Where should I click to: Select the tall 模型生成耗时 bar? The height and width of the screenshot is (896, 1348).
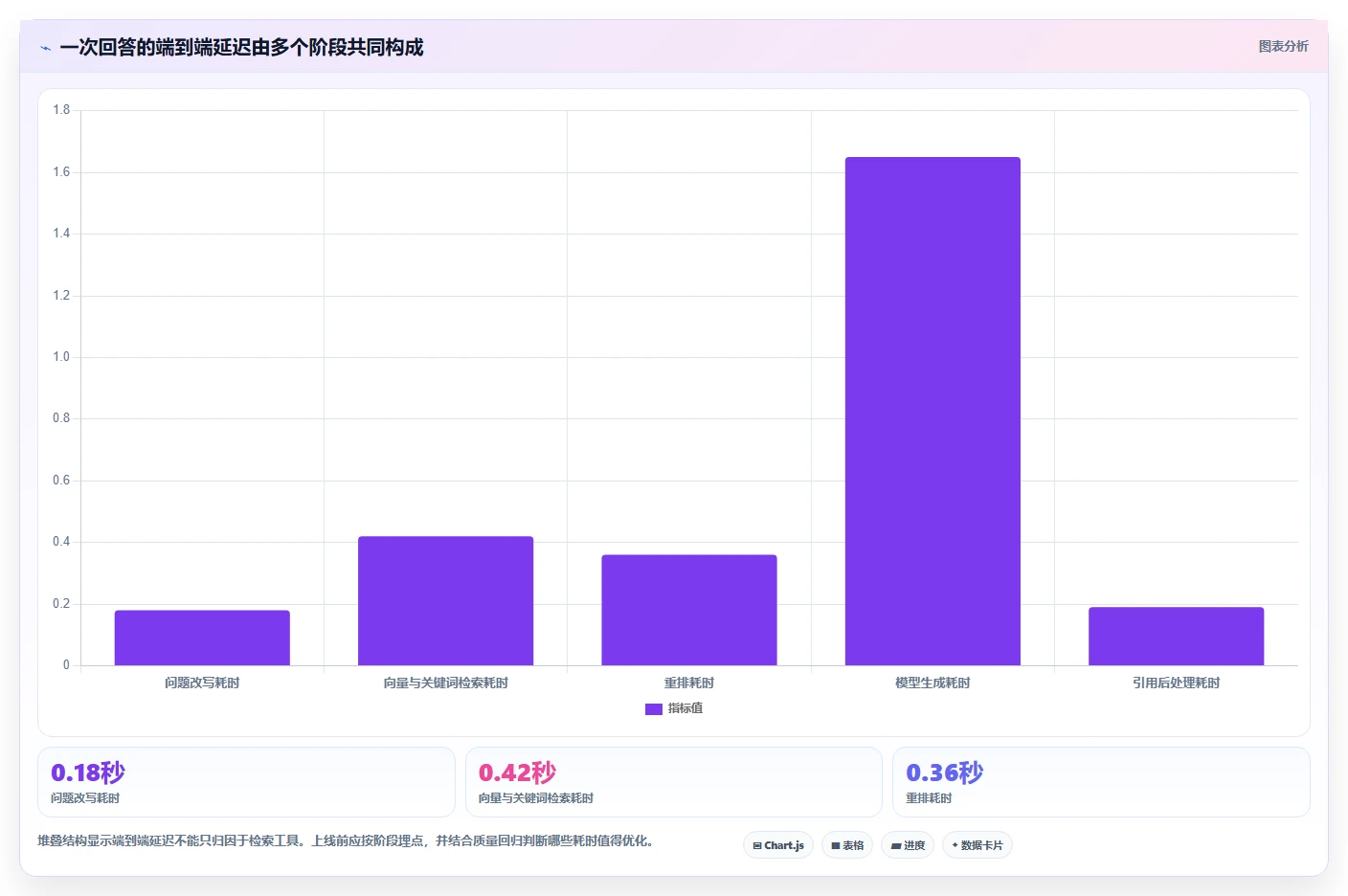click(x=932, y=411)
